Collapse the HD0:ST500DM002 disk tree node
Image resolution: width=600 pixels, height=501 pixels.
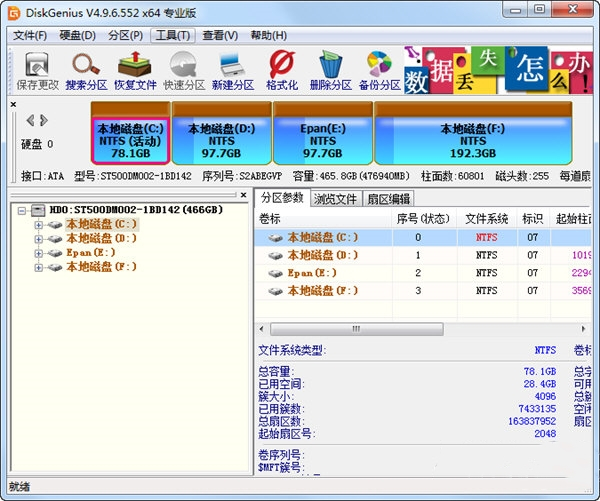(x=24, y=211)
